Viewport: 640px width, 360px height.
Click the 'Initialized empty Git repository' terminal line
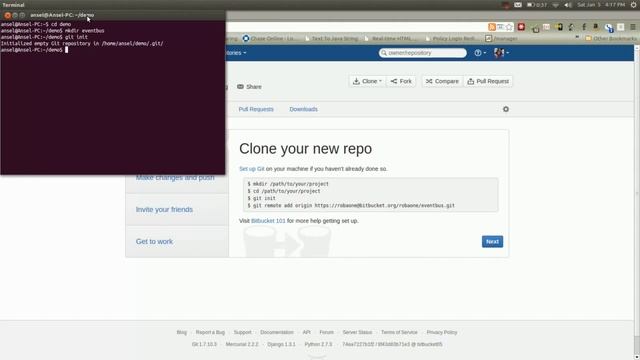(x=82, y=43)
